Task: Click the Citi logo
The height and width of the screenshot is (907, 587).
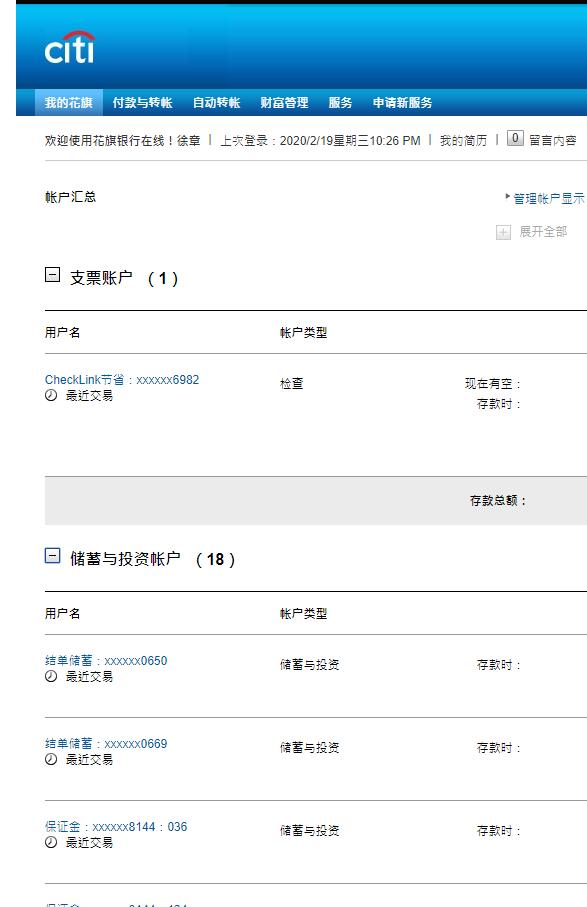Action: 70,47
